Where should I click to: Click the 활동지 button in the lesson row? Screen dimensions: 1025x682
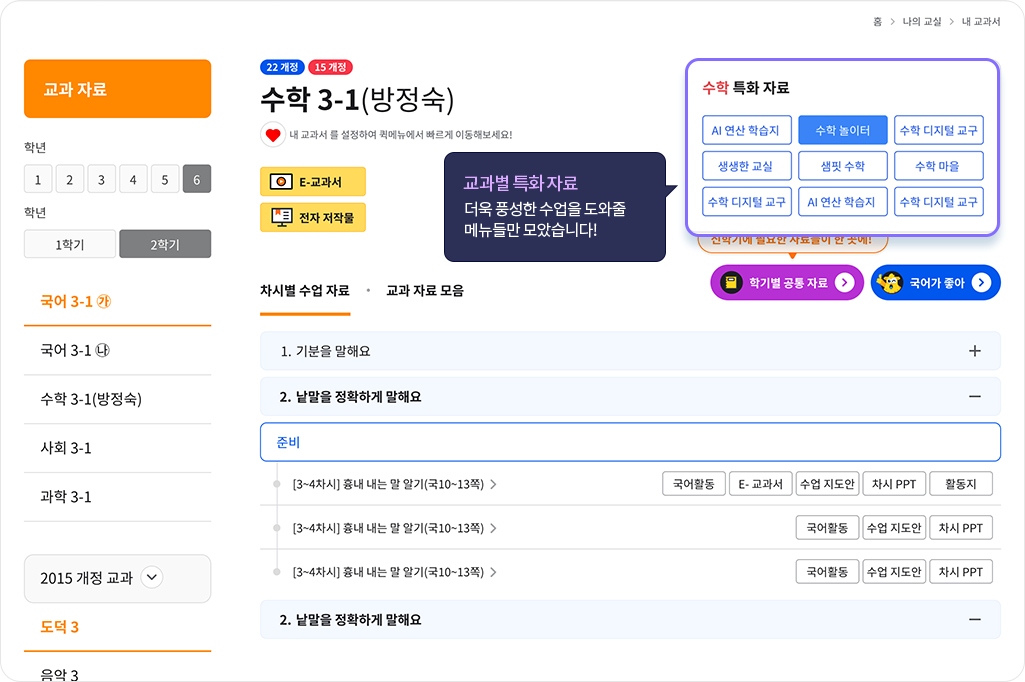coord(961,484)
